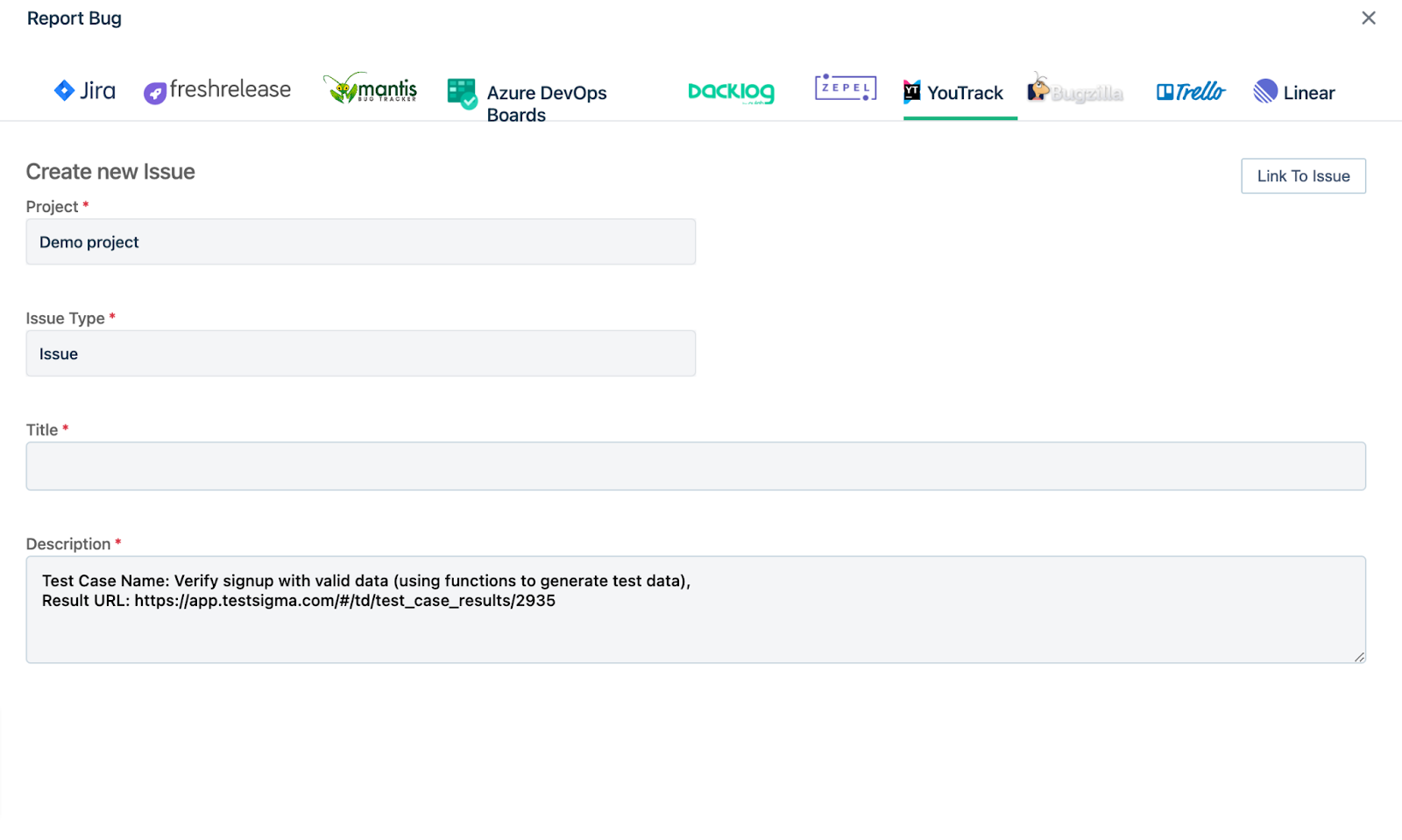Click the Issue Type field label
The width and height of the screenshot is (1402, 840).
(66, 319)
